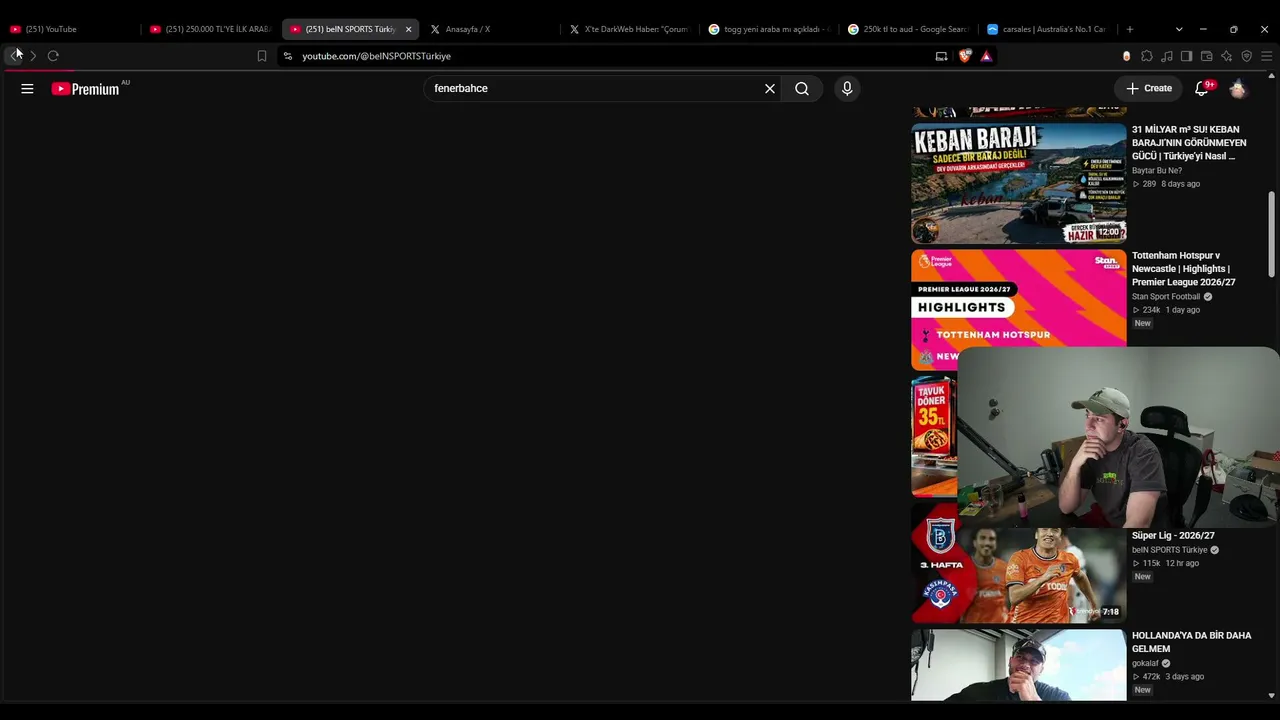Go back with the browser back arrow

coord(14,56)
